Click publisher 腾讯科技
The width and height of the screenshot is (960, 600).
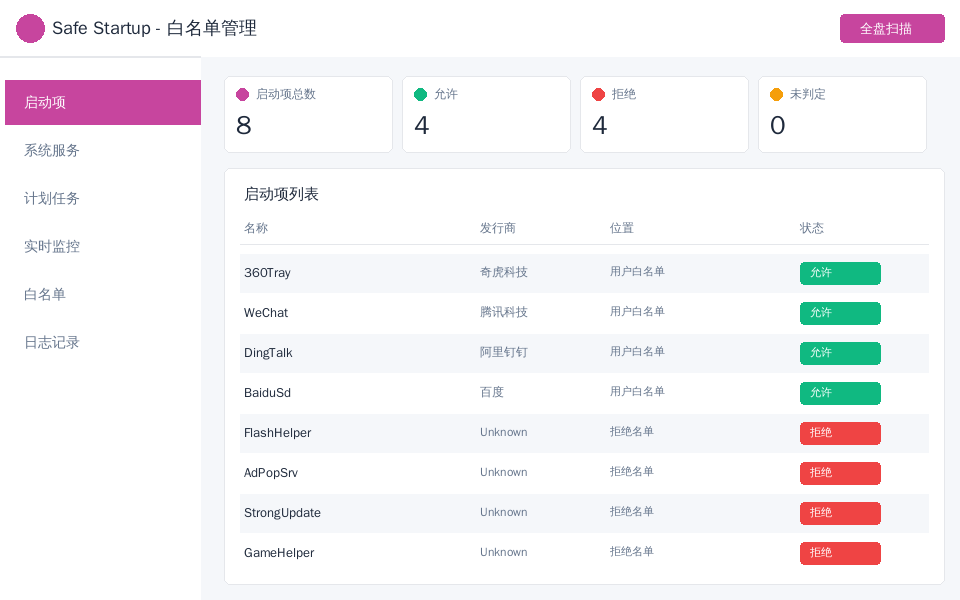[x=504, y=312]
